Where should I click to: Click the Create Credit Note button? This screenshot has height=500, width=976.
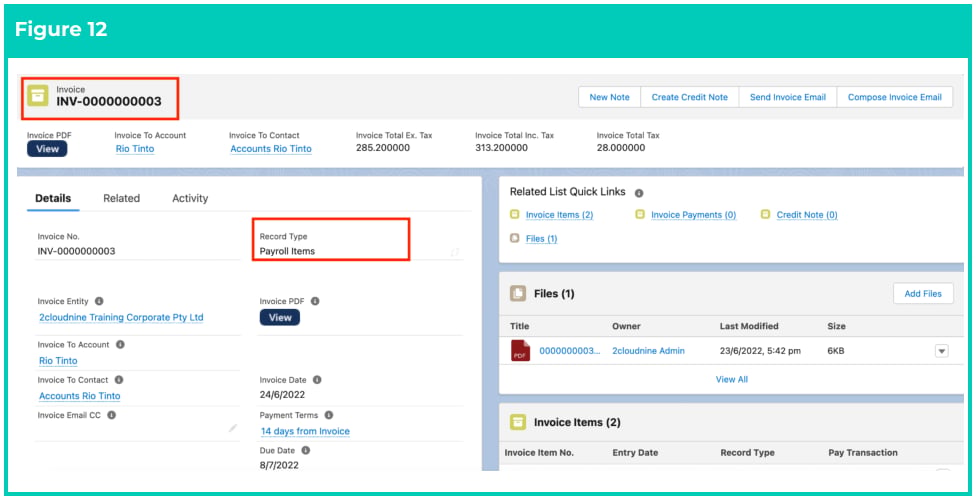pos(690,97)
